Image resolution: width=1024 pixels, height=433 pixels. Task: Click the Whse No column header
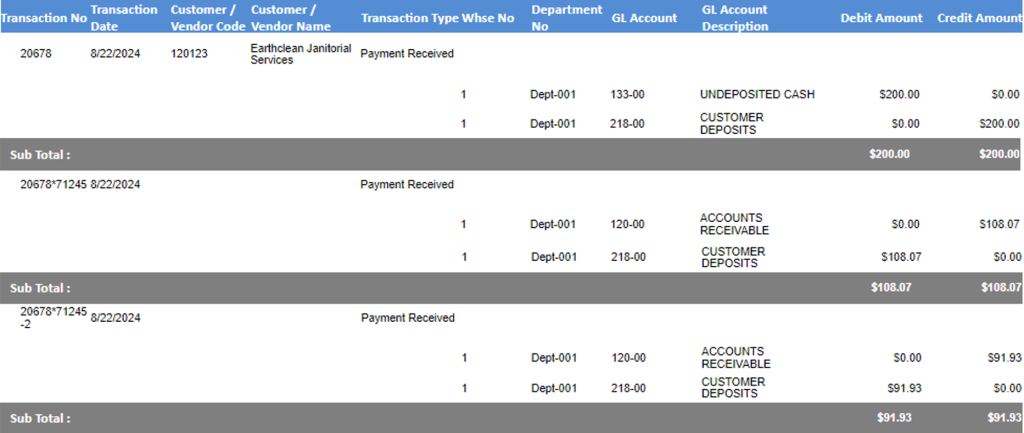[488, 18]
